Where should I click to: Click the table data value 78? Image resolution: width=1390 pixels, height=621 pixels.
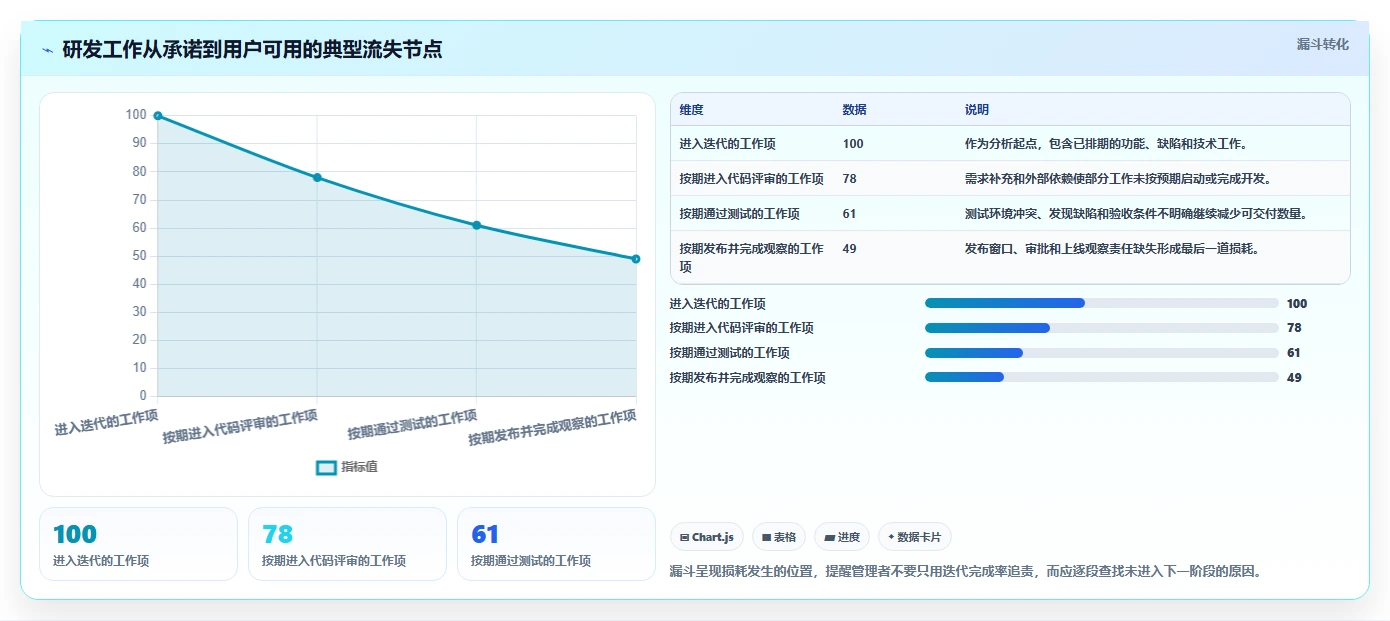click(x=850, y=179)
